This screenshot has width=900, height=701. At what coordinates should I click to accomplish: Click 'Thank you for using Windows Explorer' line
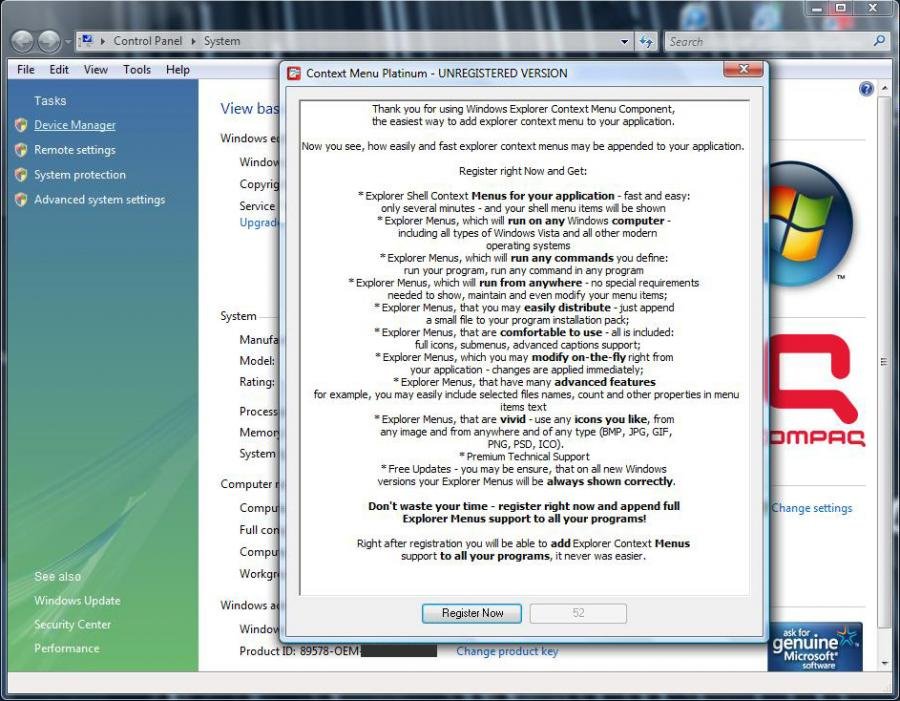coord(523,109)
